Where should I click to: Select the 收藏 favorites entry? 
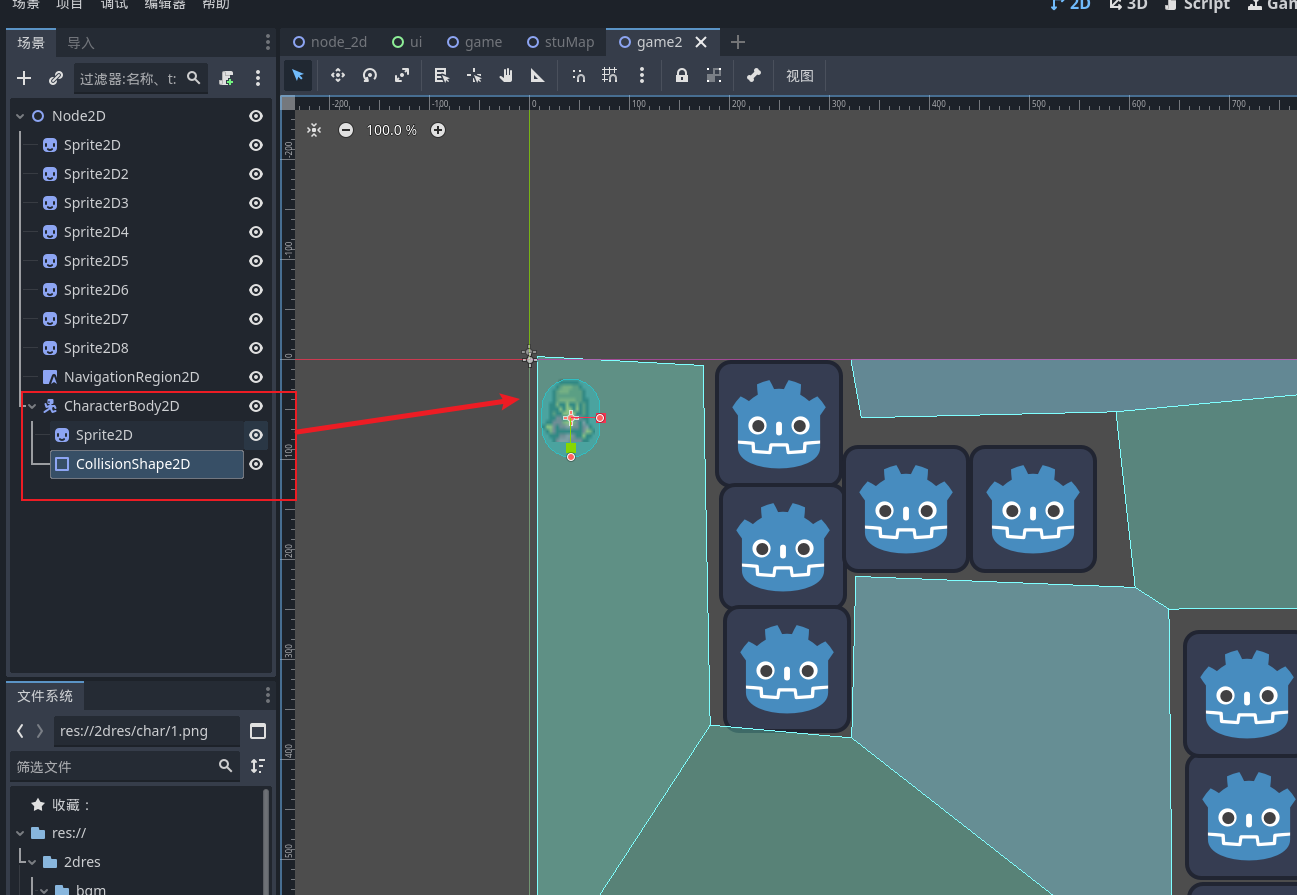[x=61, y=805]
